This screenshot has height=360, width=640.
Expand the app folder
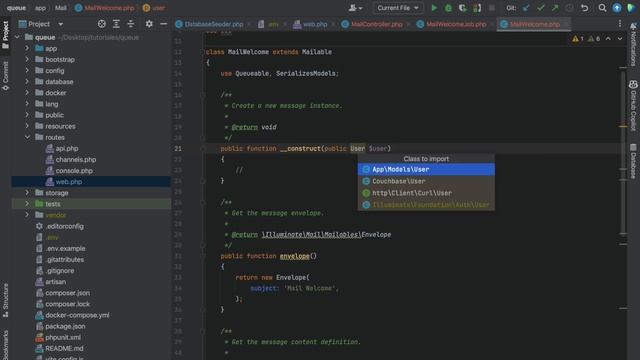[x=27, y=48]
